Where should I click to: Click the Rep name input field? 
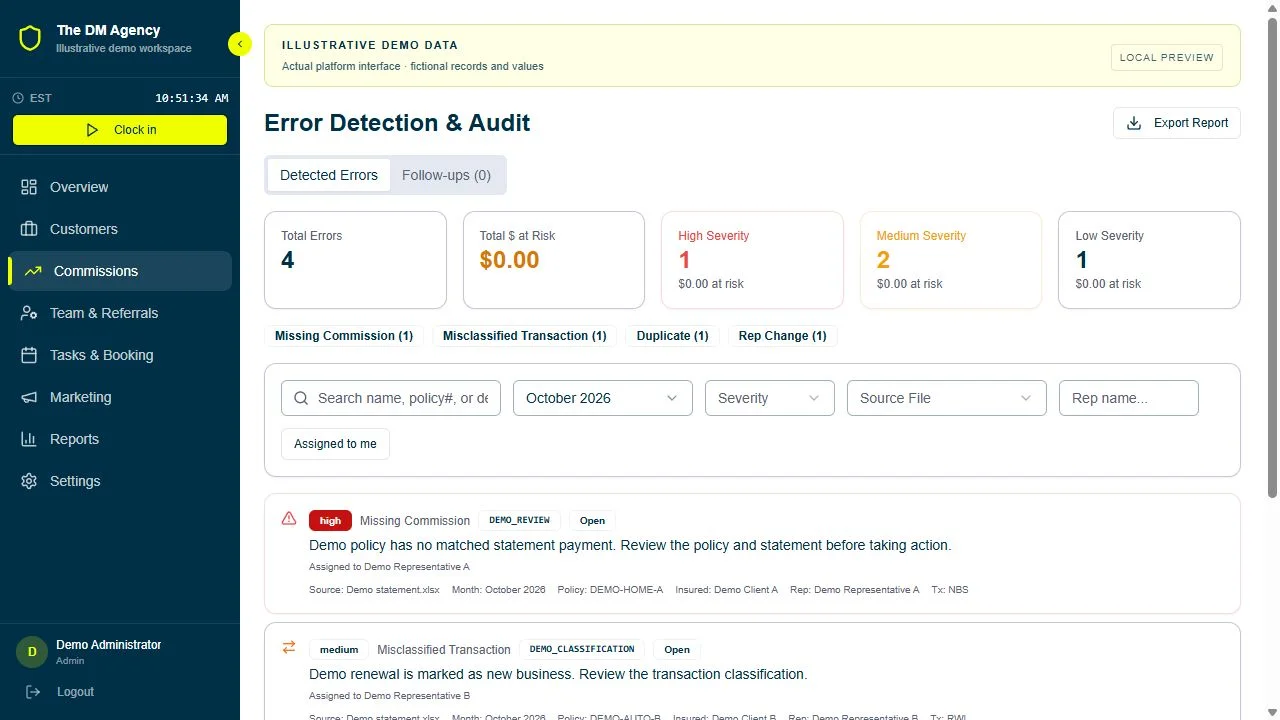1129,398
